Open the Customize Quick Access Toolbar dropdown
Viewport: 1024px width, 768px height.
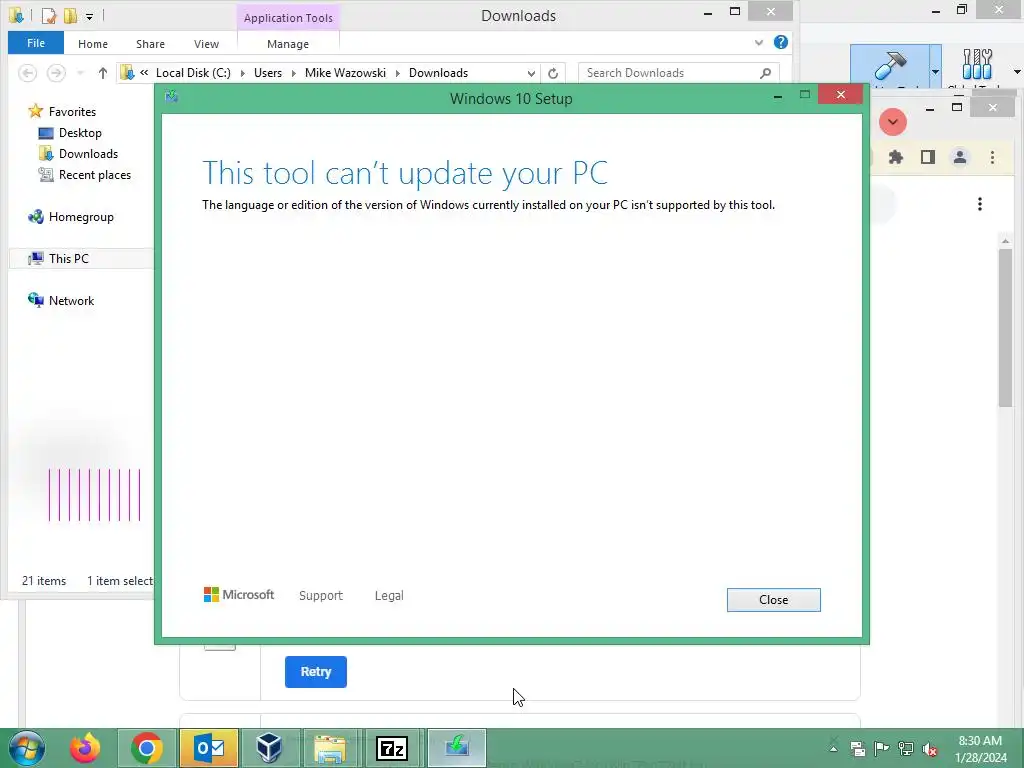89,16
